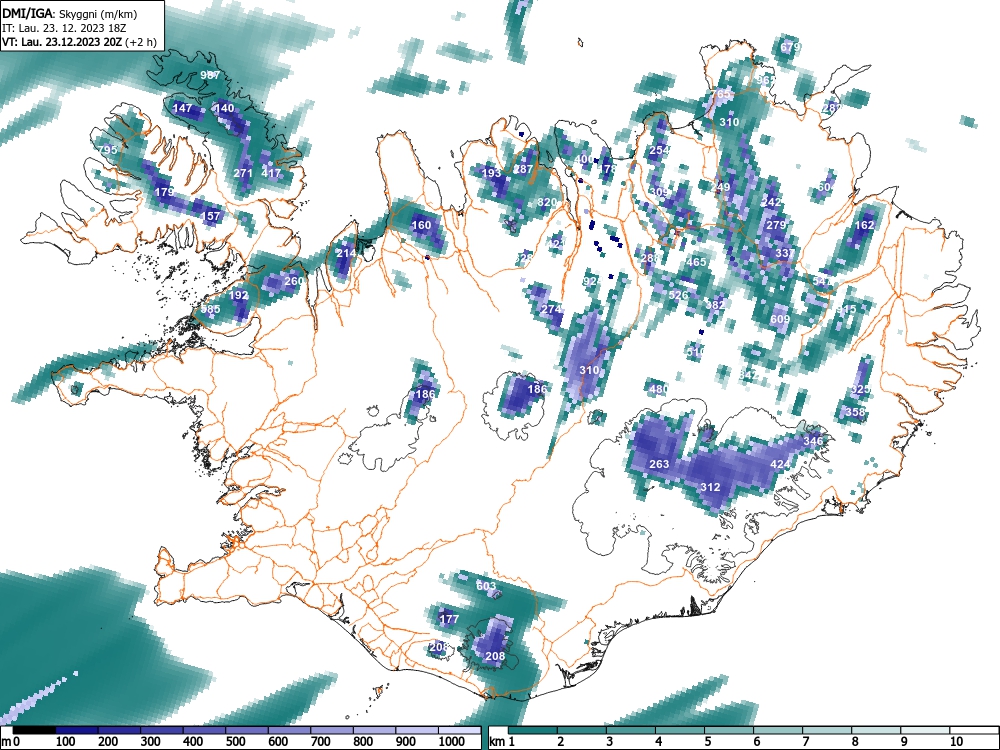Select the 160 visibility value

click(x=422, y=225)
